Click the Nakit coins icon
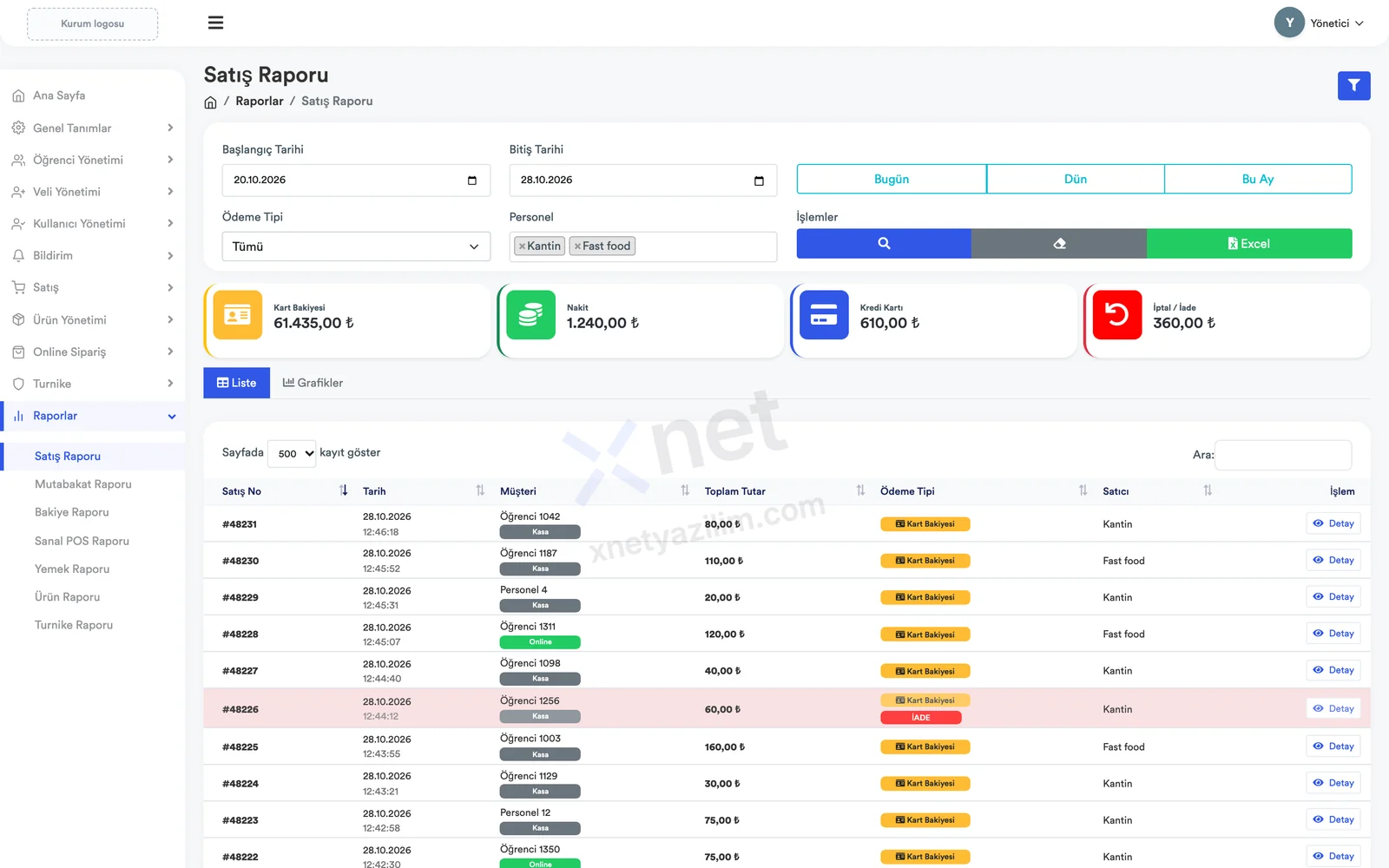 (530, 315)
